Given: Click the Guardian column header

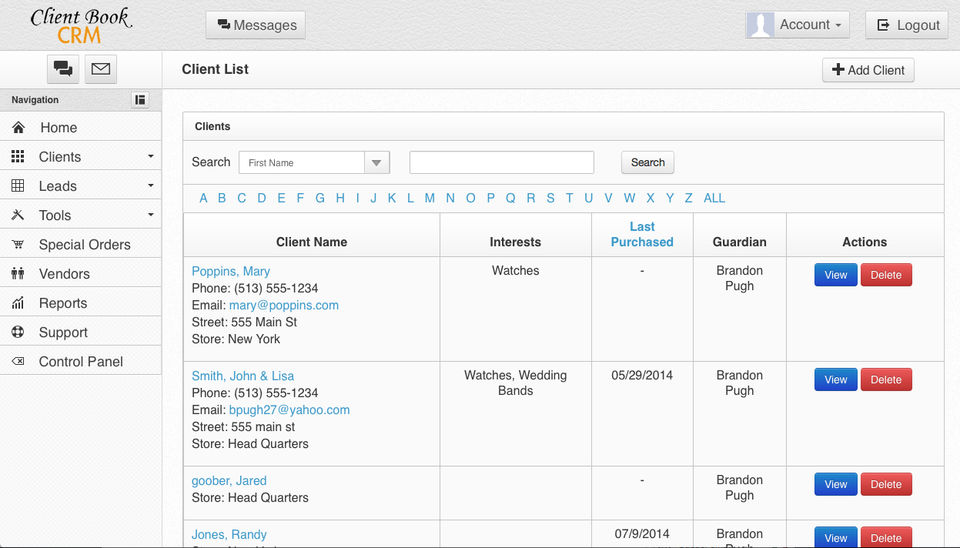Looking at the screenshot, I should (739, 242).
